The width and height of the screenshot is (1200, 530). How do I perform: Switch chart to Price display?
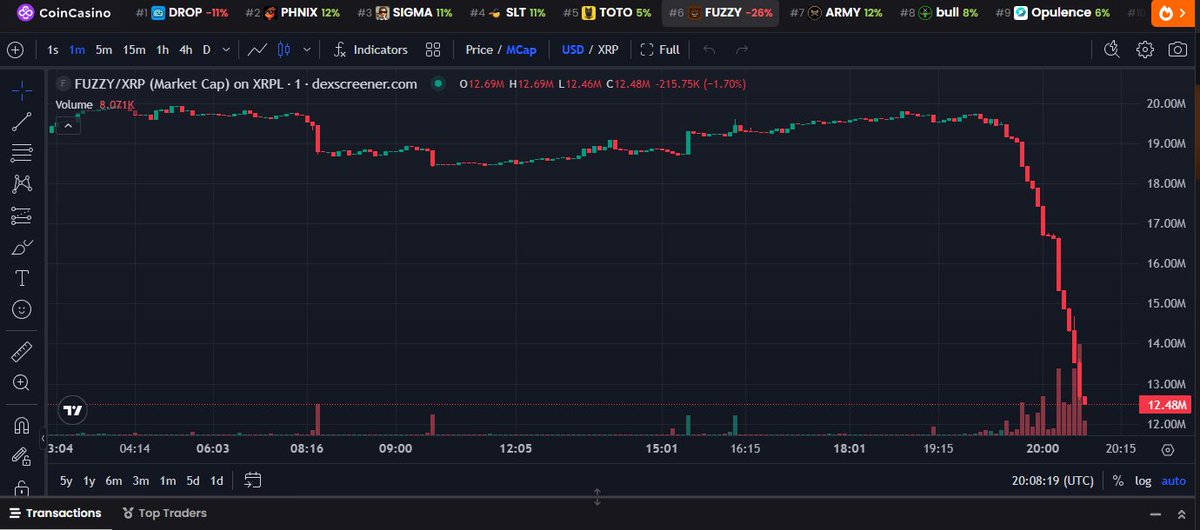pyautogui.click(x=479, y=49)
